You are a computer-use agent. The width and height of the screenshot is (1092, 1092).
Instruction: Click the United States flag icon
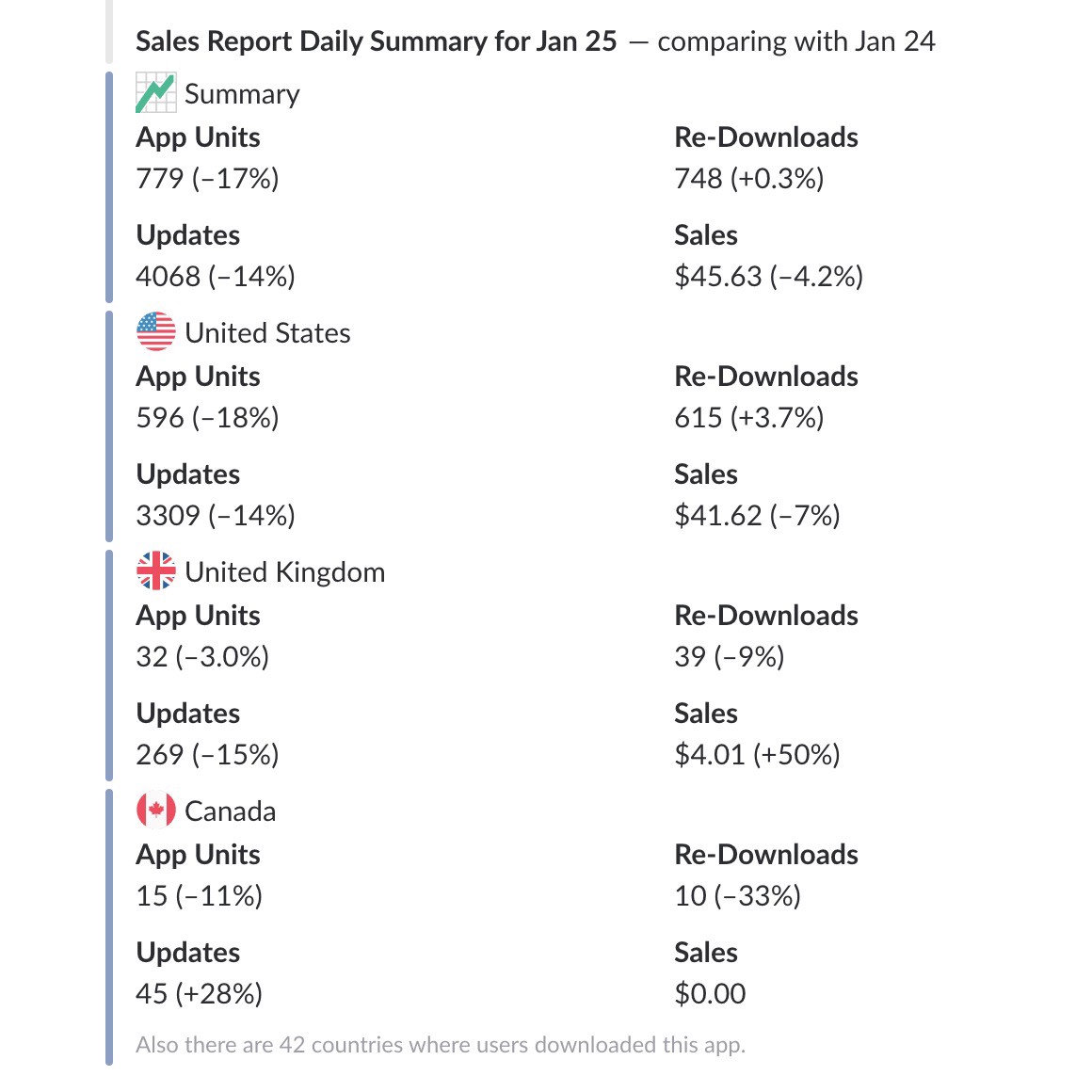(155, 332)
